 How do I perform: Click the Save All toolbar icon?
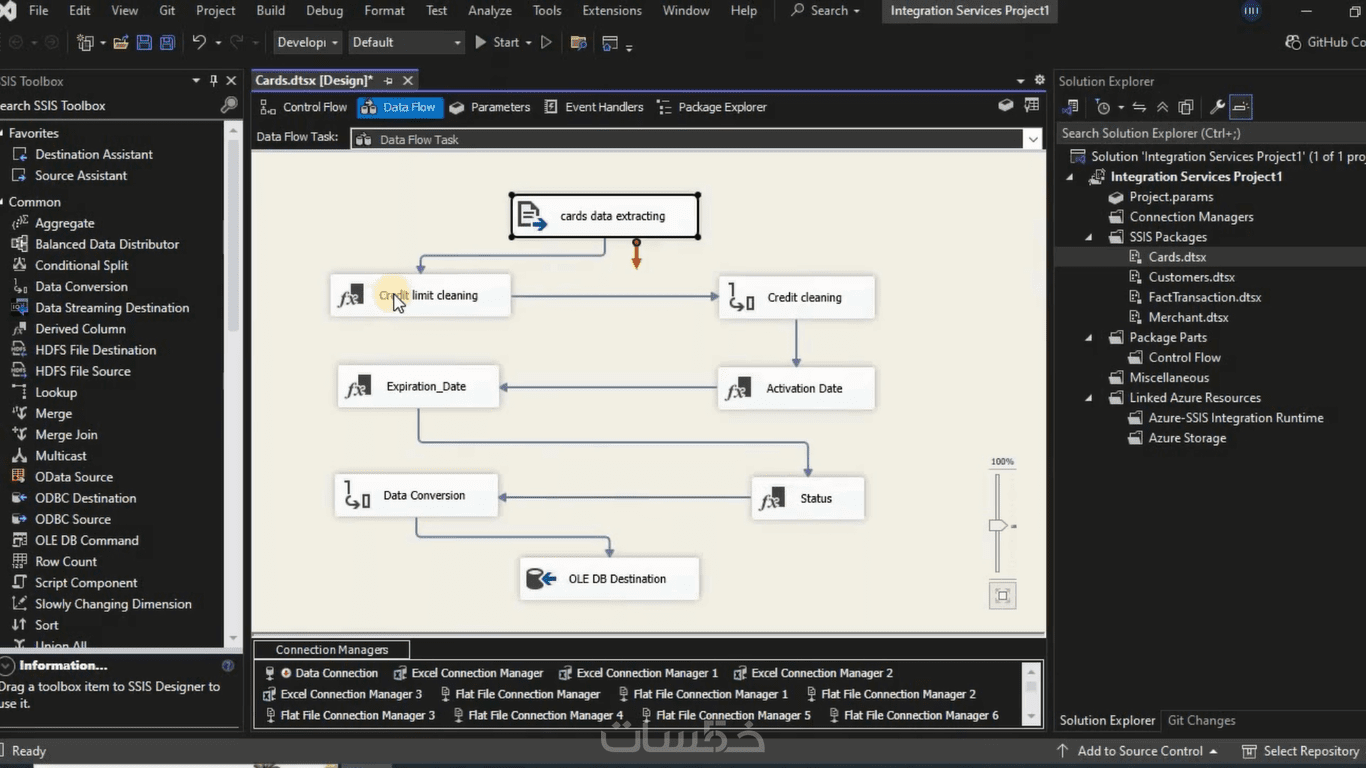coord(167,42)
